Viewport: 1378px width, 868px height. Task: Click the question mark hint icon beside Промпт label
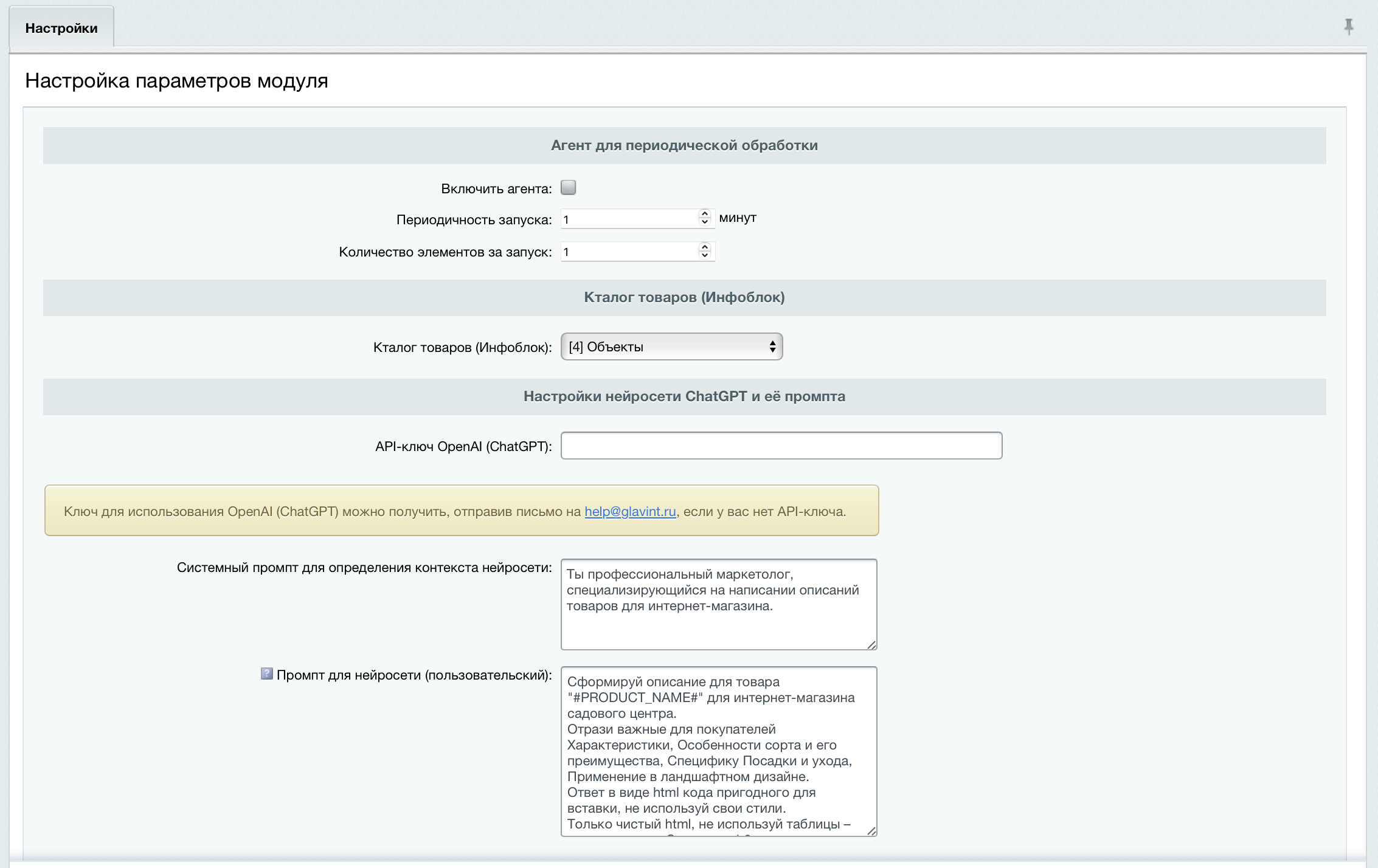point(266,673)
